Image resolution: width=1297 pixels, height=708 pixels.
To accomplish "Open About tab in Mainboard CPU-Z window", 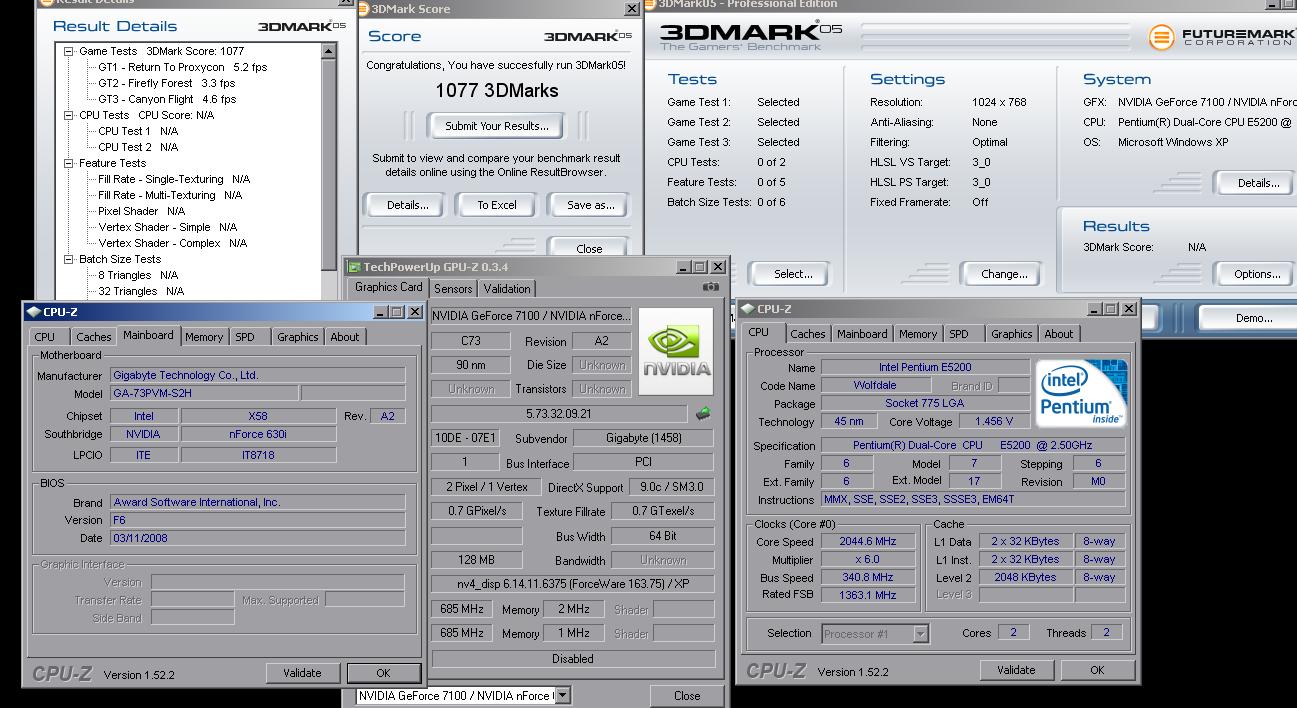I will 345,337.
